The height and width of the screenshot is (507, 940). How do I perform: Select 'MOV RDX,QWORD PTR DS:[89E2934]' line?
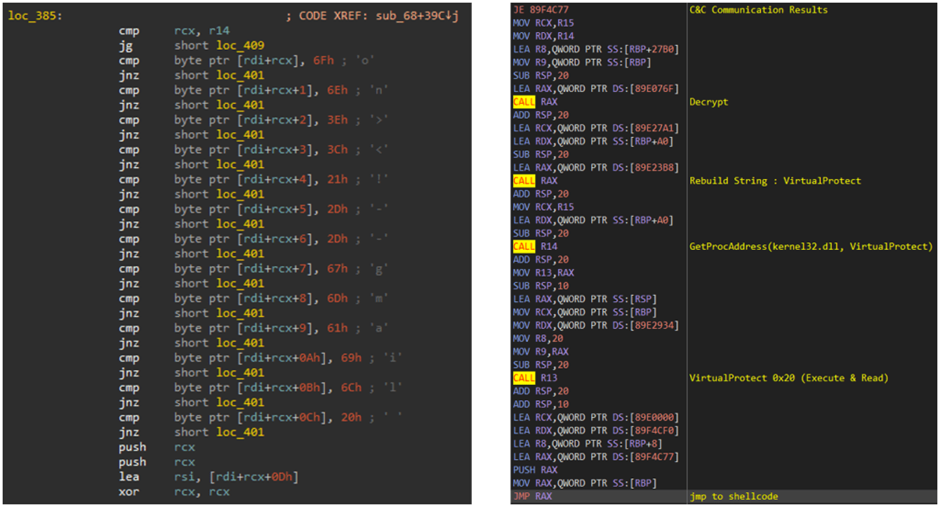point(596,325)
